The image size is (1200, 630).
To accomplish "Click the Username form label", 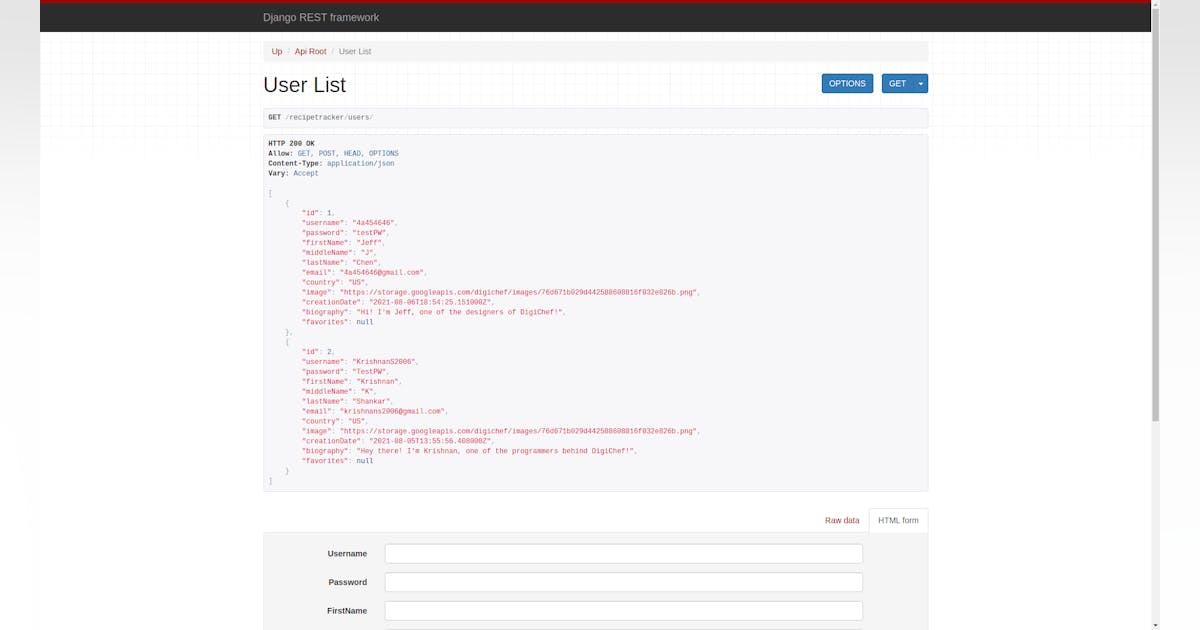I will point(347,554).
